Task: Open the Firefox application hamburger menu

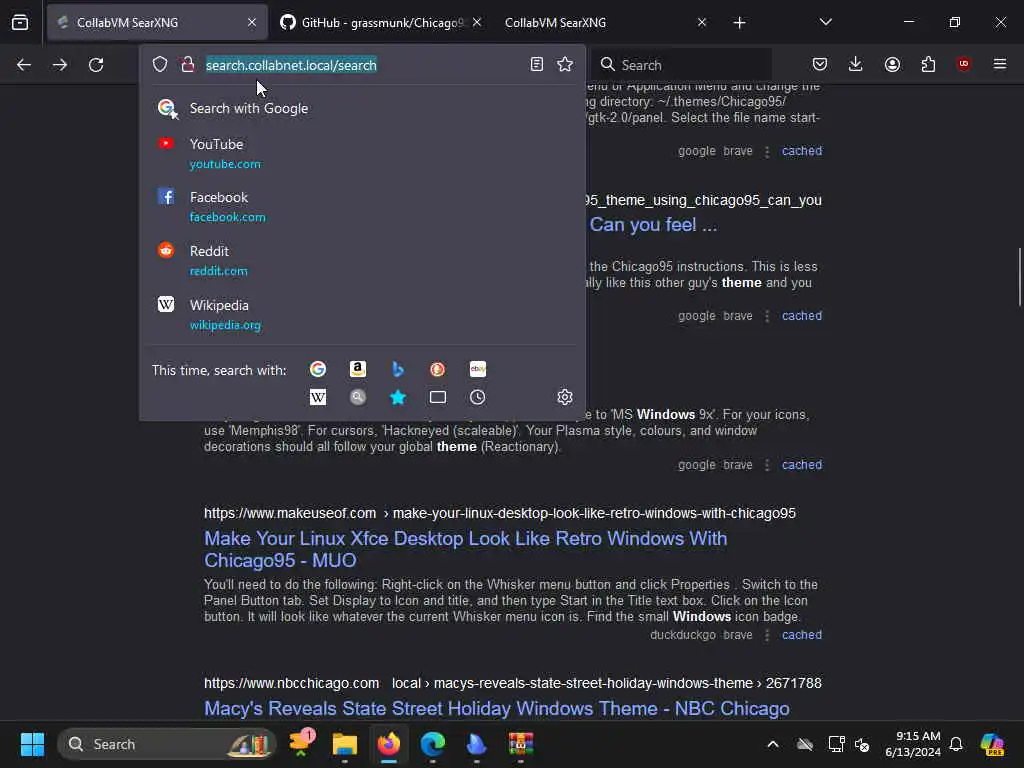Action: pyautogui.click(x=1000, y=64)
